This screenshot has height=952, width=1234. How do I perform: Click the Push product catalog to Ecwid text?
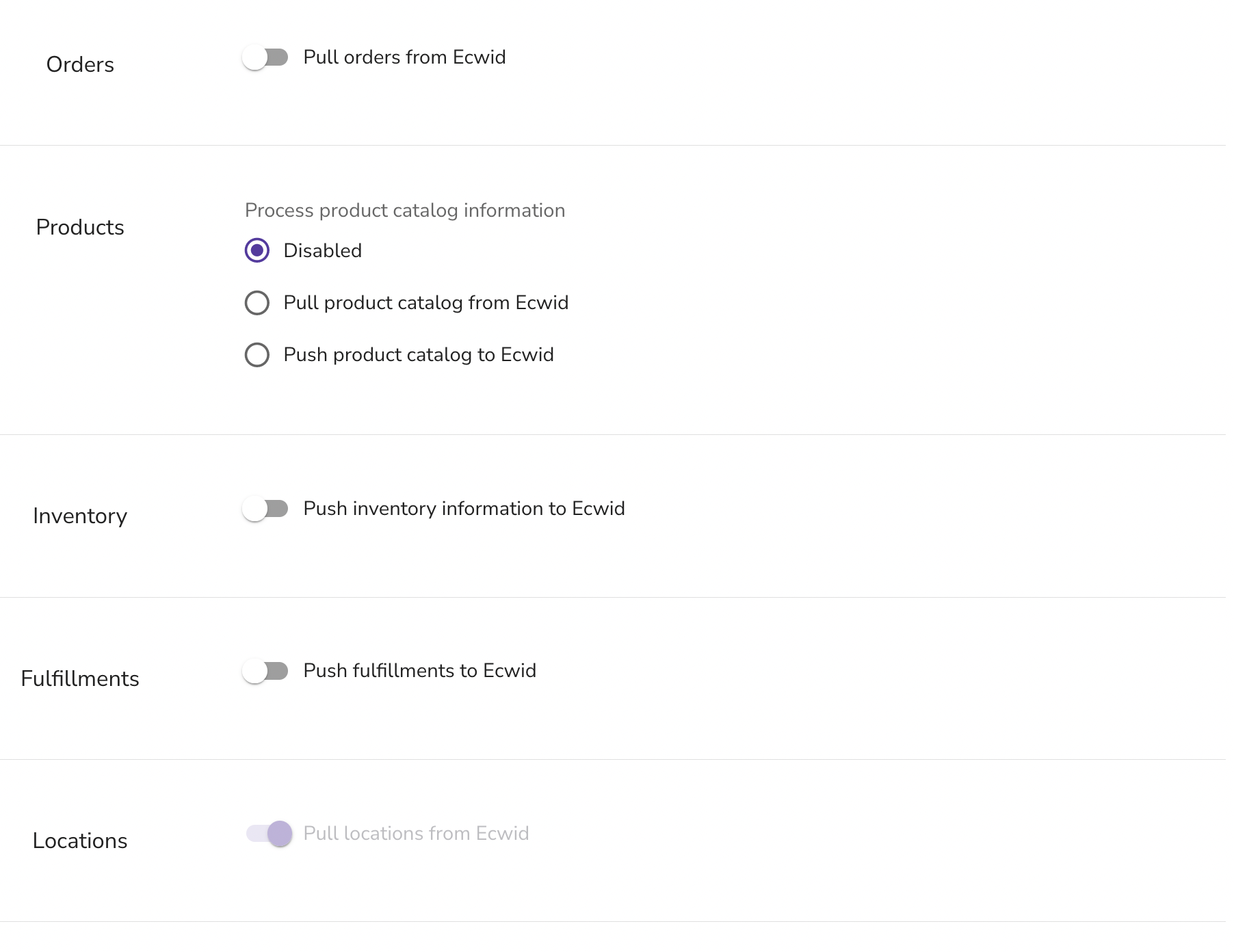418,355
